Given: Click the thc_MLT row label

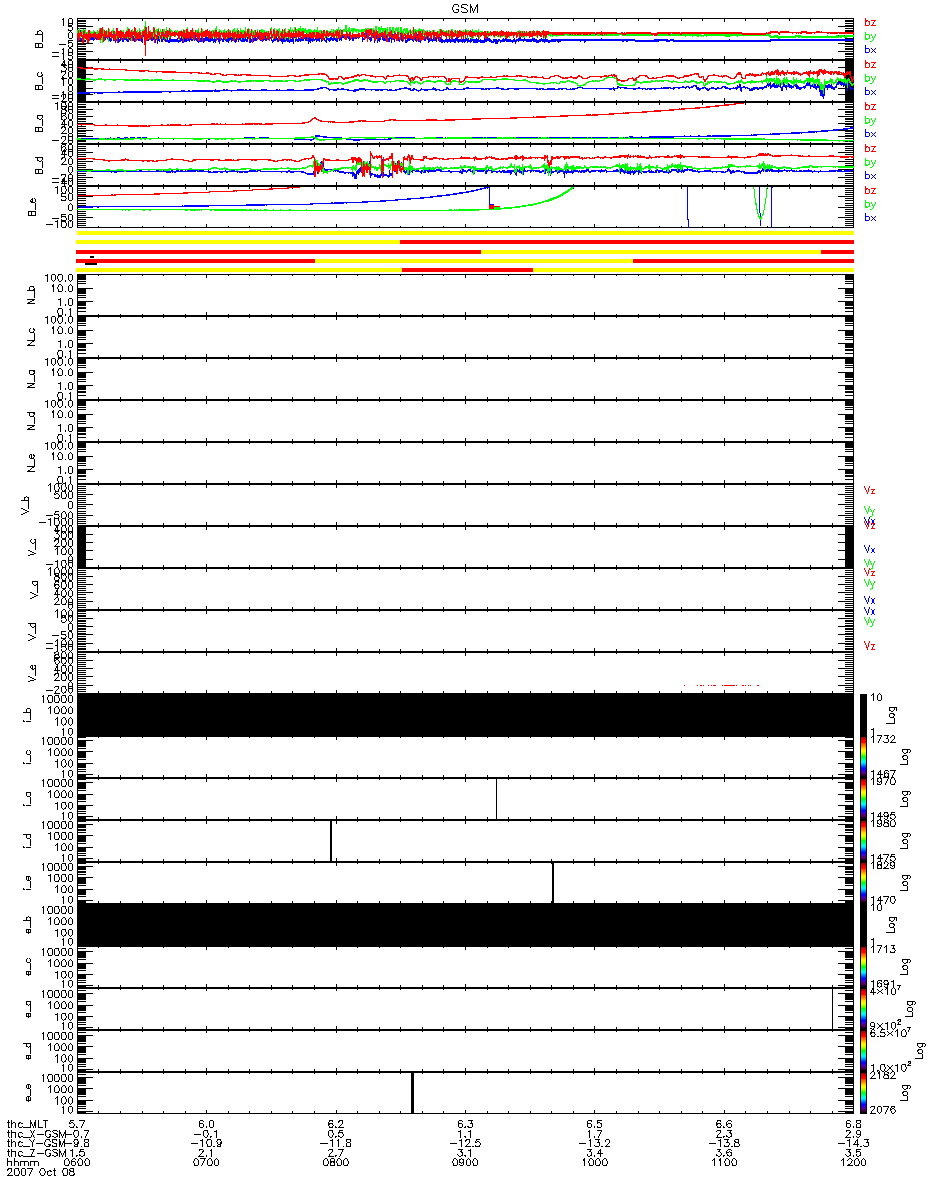Looking at the screenshot, I should click(x=28, y=1125).
